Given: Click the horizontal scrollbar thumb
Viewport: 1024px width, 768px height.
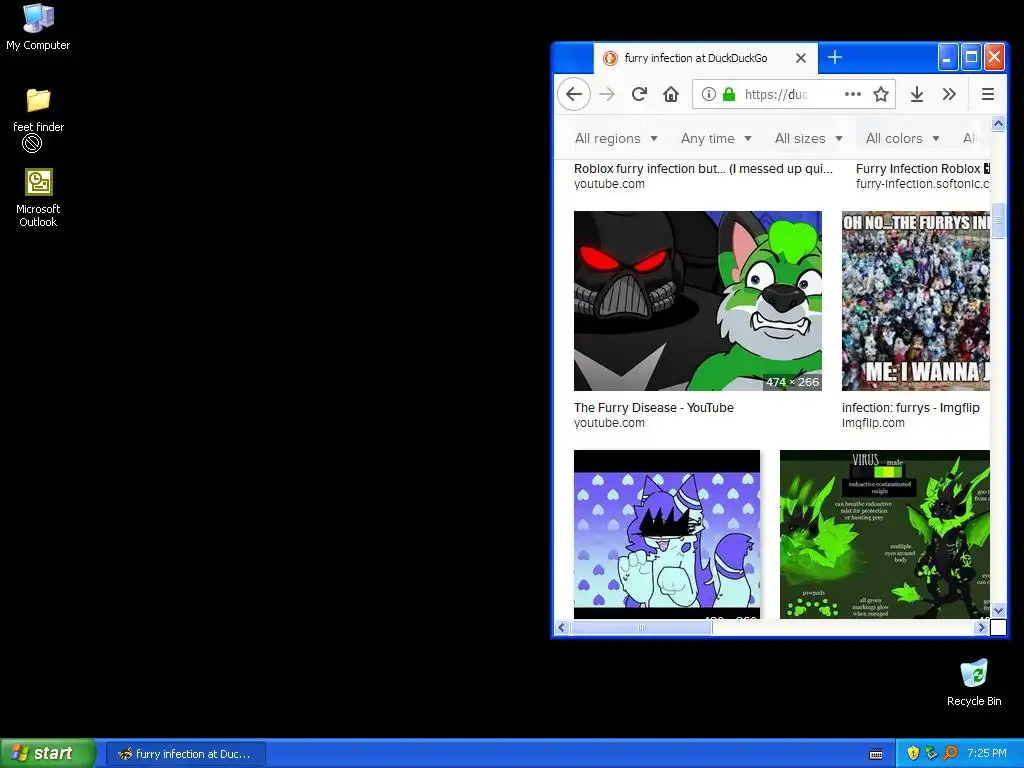Looking at the screenshot, I should (x=641, y=628).
